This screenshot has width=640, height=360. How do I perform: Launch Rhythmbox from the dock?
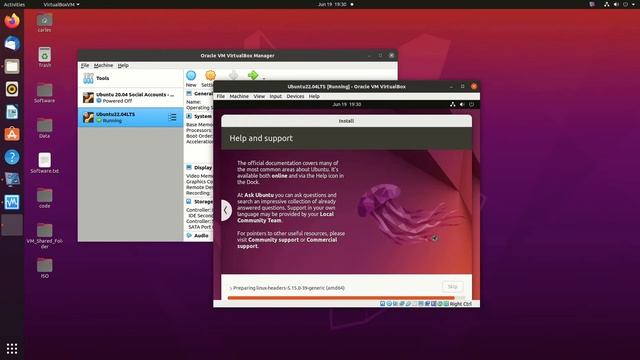(x=12, y=89)
